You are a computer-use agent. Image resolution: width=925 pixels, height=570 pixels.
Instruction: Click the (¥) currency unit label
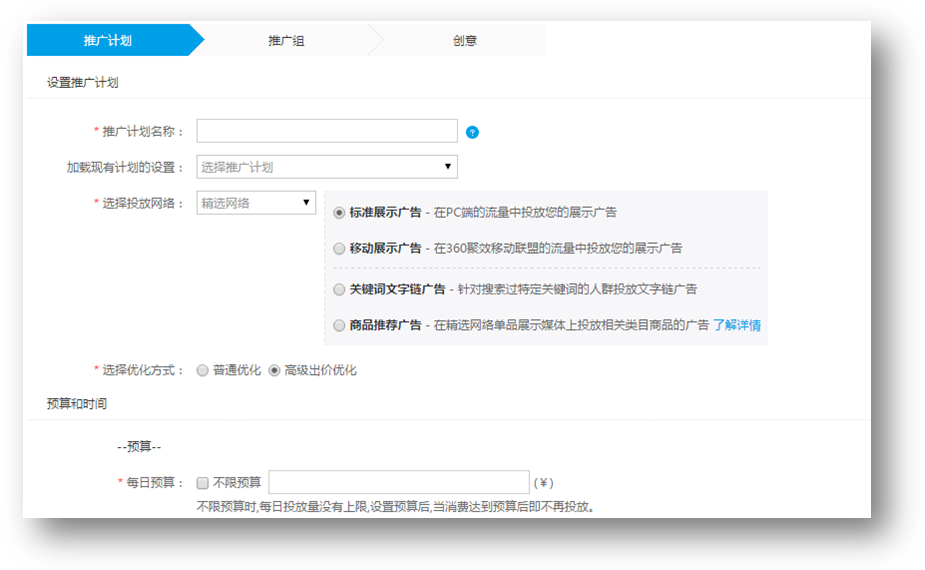point(543,483)
